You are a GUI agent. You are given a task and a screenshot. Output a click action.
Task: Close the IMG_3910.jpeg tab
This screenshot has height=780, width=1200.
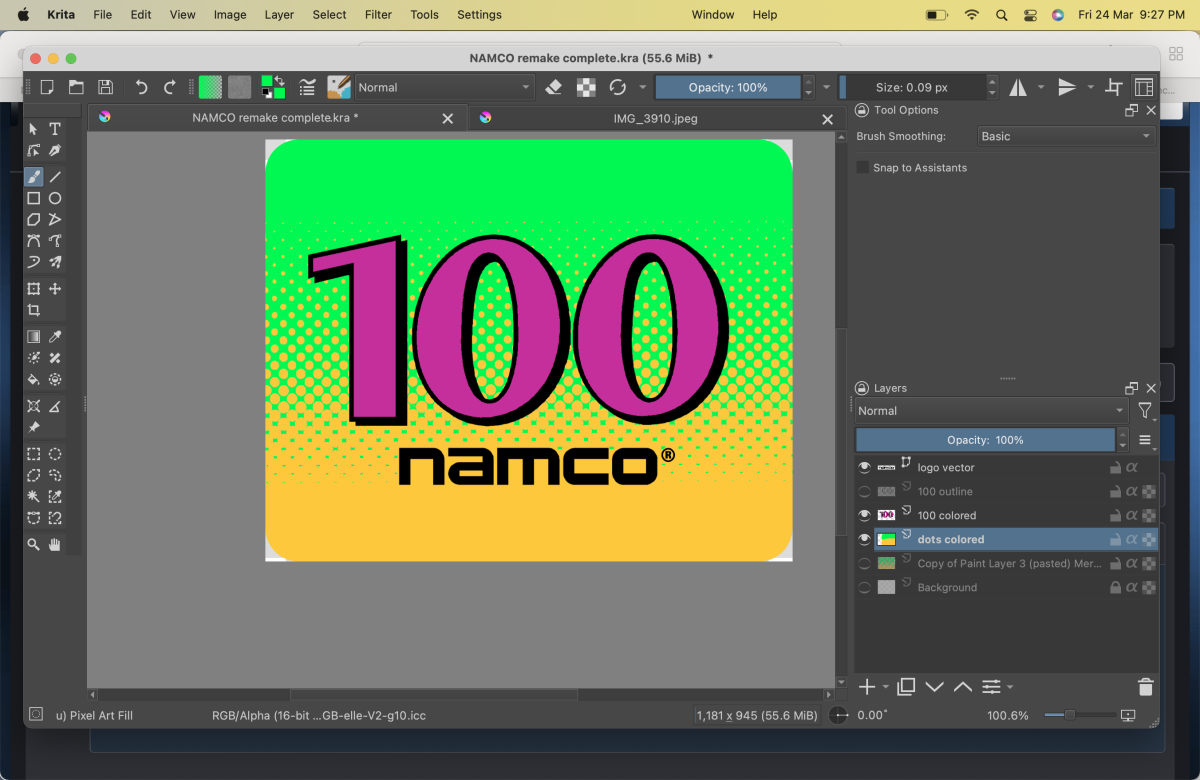click(827, 119)
